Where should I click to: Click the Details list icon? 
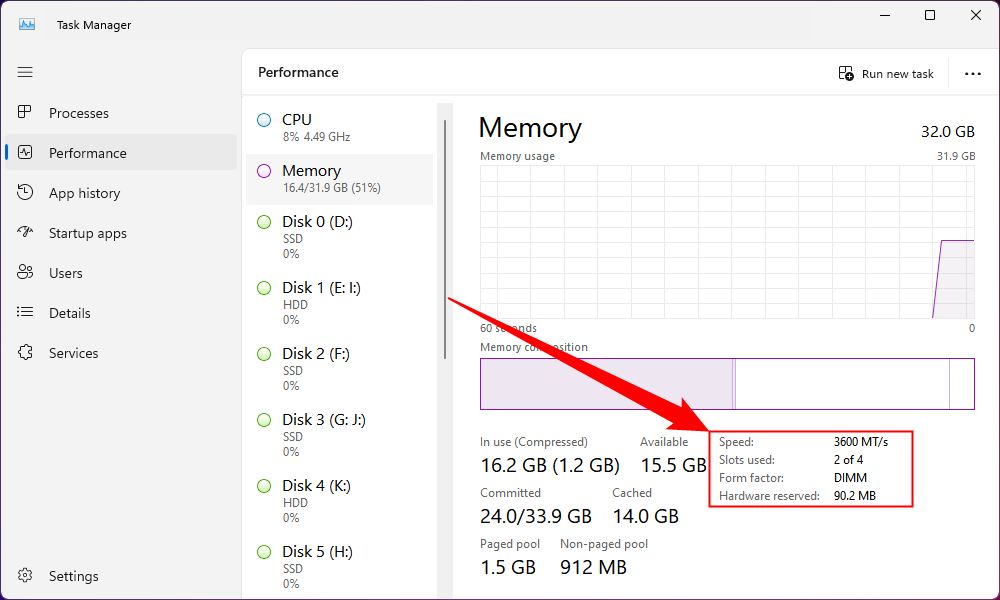(x=25, y=313)
